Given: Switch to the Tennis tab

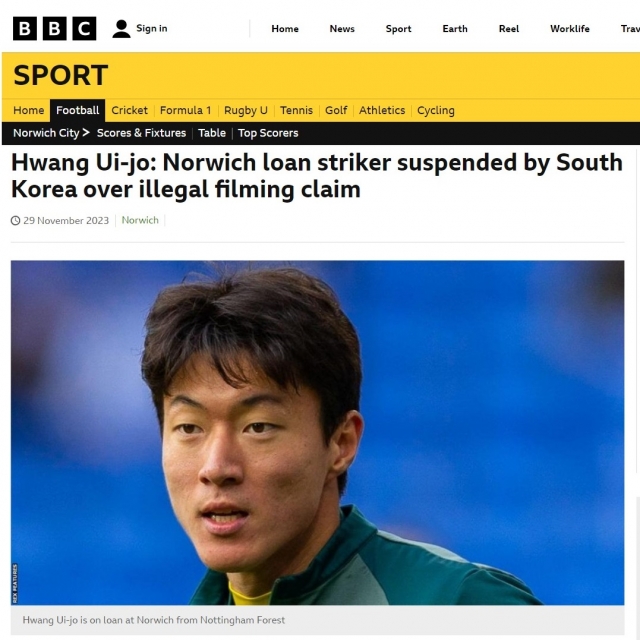Looking at the screenshot, I should pyautogui.click(x=296, y=110).
